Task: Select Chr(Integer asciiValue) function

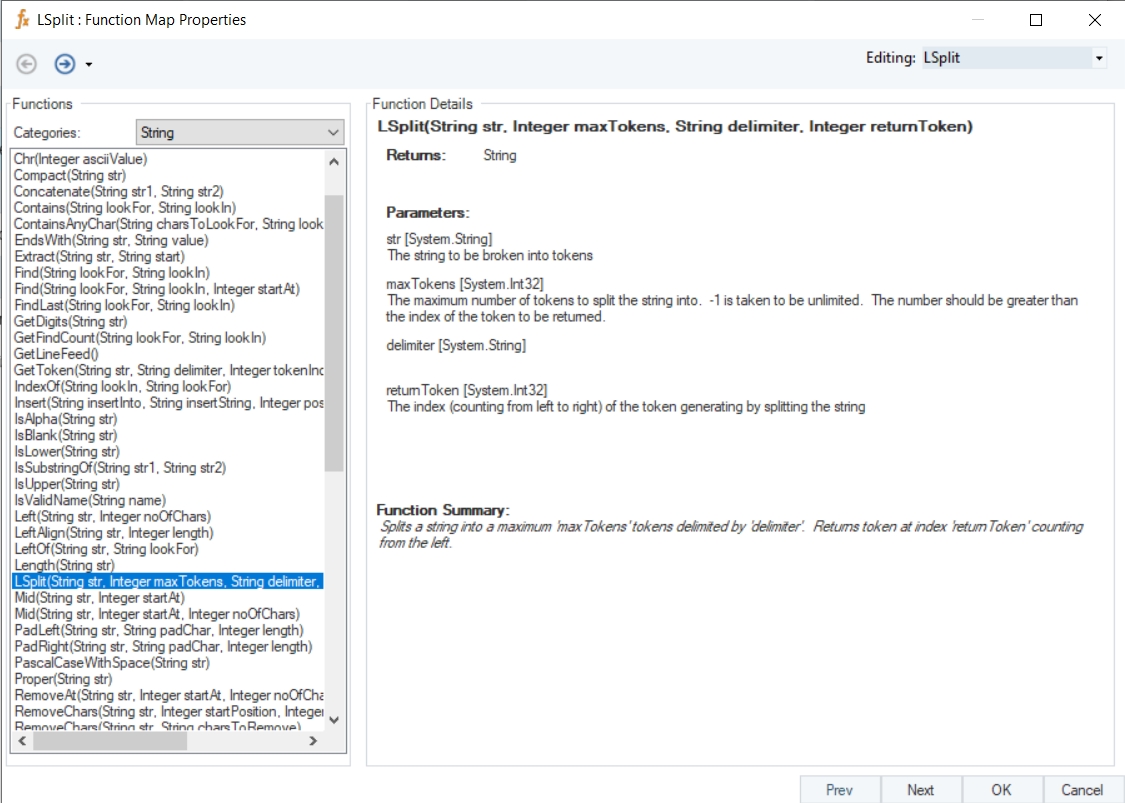Action: pos(81,159)
